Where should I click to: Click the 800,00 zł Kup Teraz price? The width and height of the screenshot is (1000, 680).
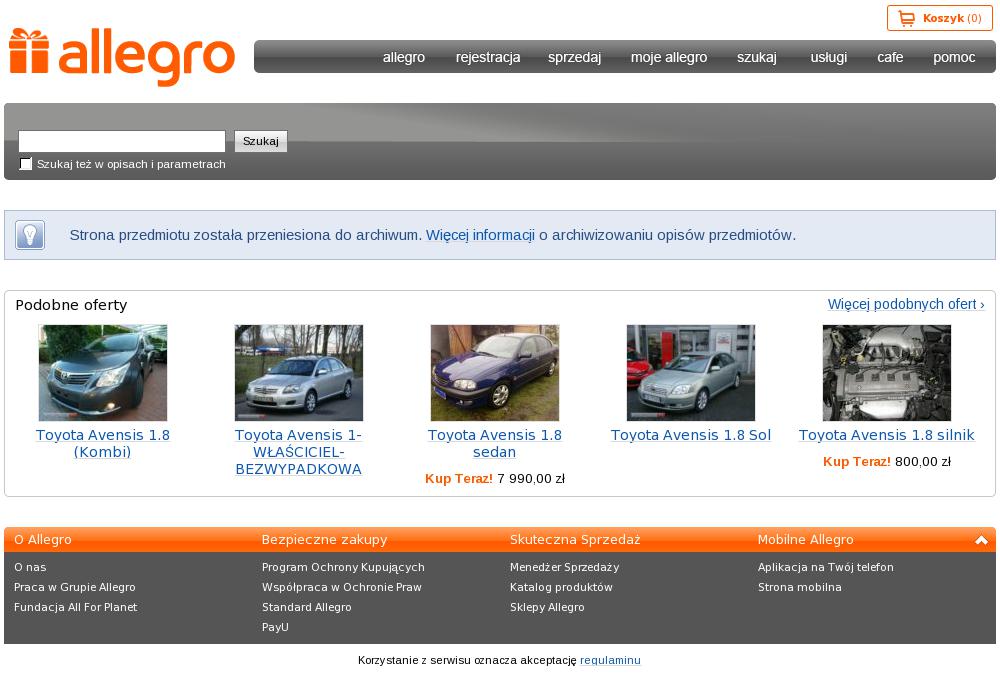click(886, 461)
